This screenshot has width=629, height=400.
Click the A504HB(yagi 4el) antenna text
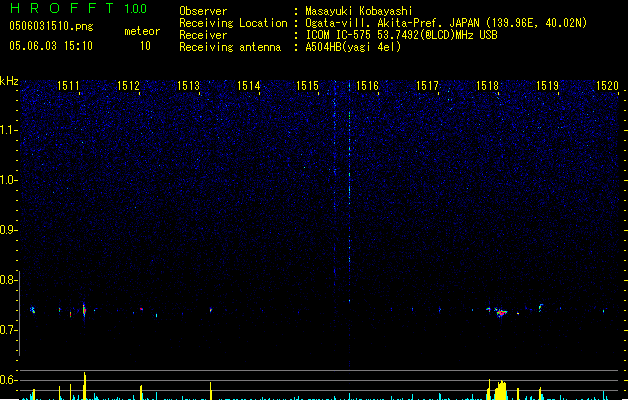pos(353,47)
